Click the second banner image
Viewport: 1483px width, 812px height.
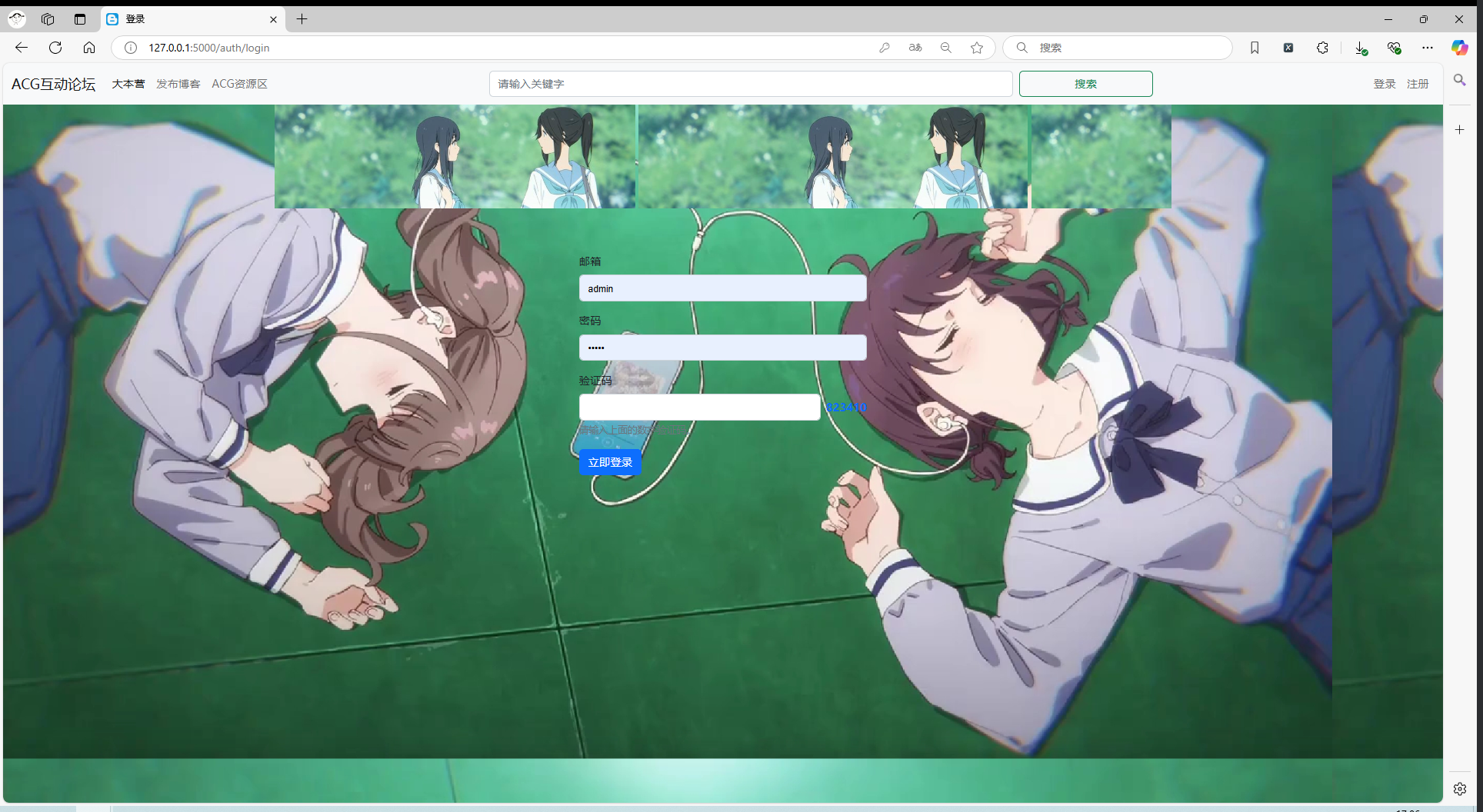point(833,157)
